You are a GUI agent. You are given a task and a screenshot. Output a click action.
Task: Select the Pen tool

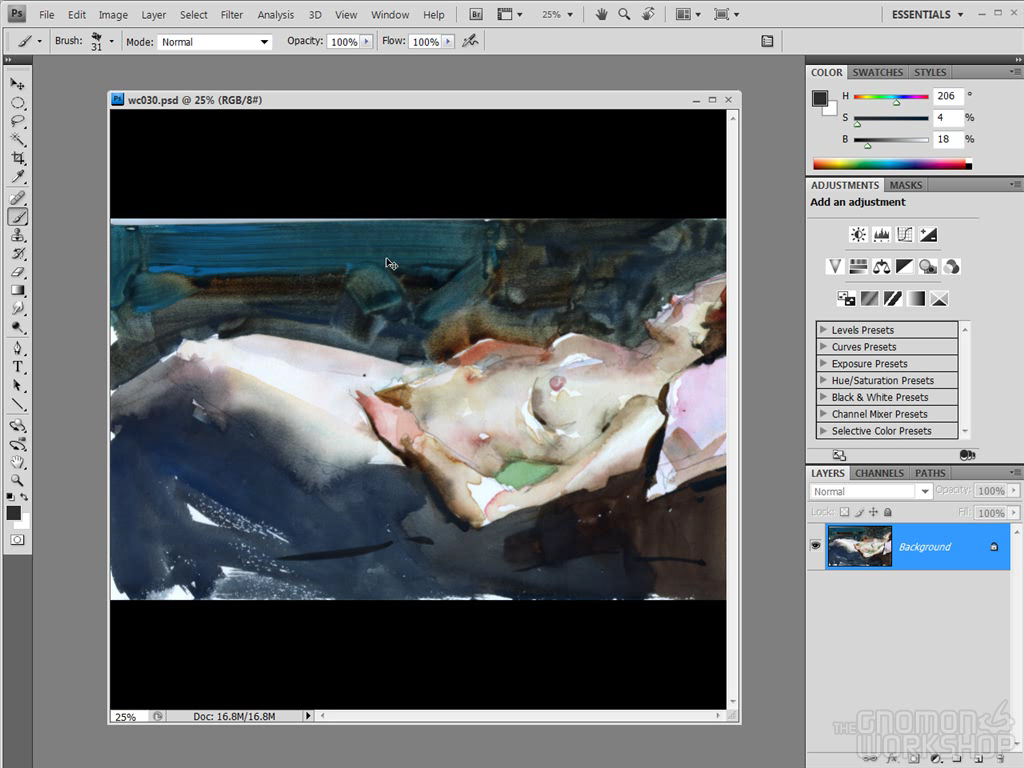pyautogui.click(x=18, y=348)
